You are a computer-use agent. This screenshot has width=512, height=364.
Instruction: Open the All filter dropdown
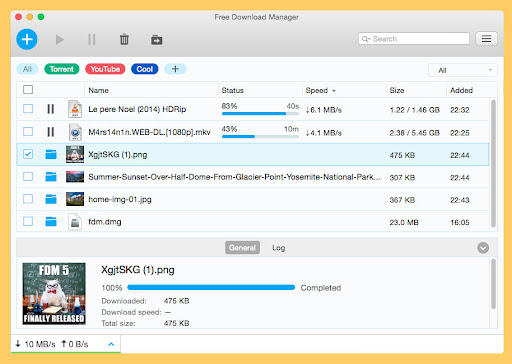click(463, 70)
